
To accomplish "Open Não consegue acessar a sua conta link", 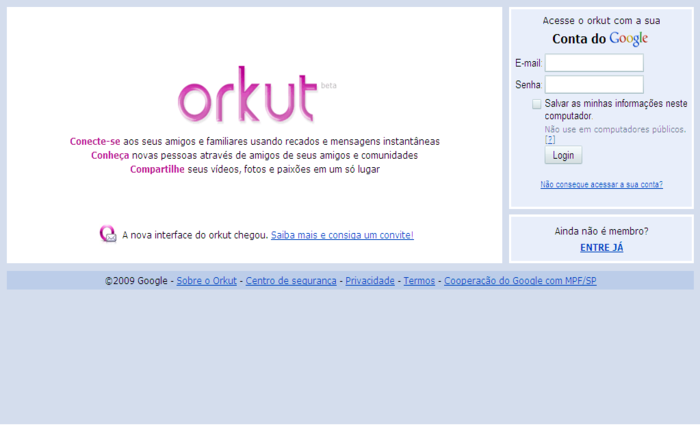I will pos(601,184).
